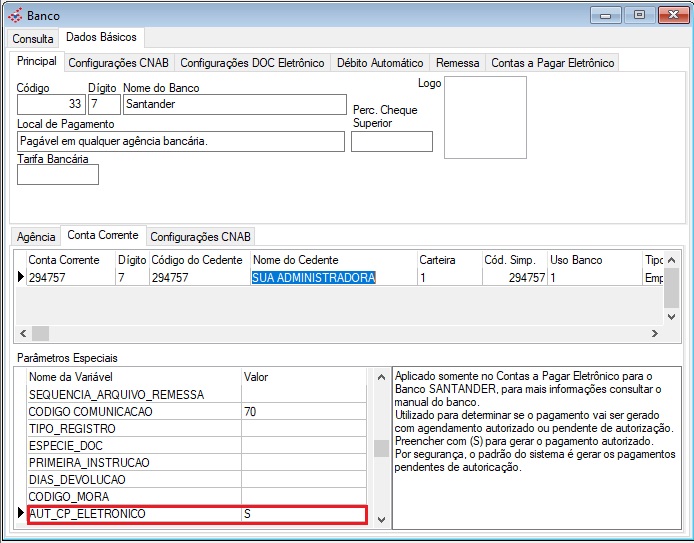The height and width of the screenshot is (543, 694).
Task: Select the AUT_CP_ELETRONICO value cell
Action: point(303,514)
